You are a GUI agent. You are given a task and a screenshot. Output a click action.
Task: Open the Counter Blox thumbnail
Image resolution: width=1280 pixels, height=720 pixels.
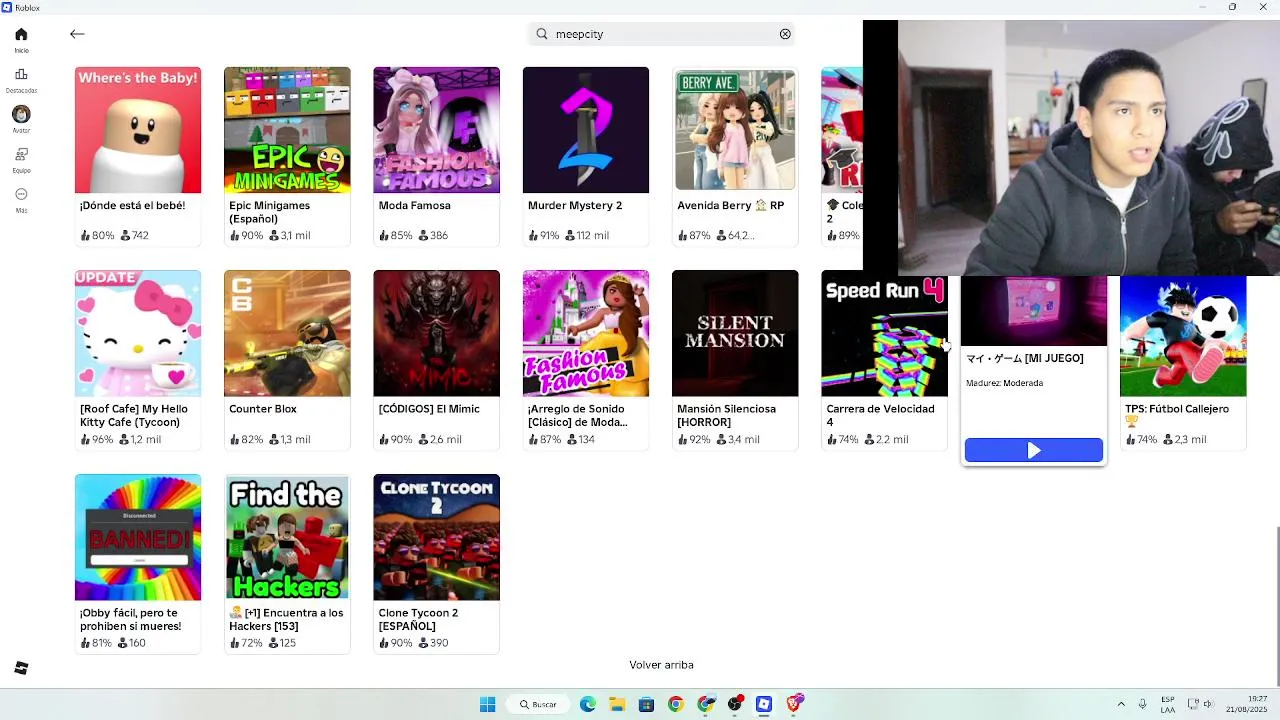[x=287, y=333]
